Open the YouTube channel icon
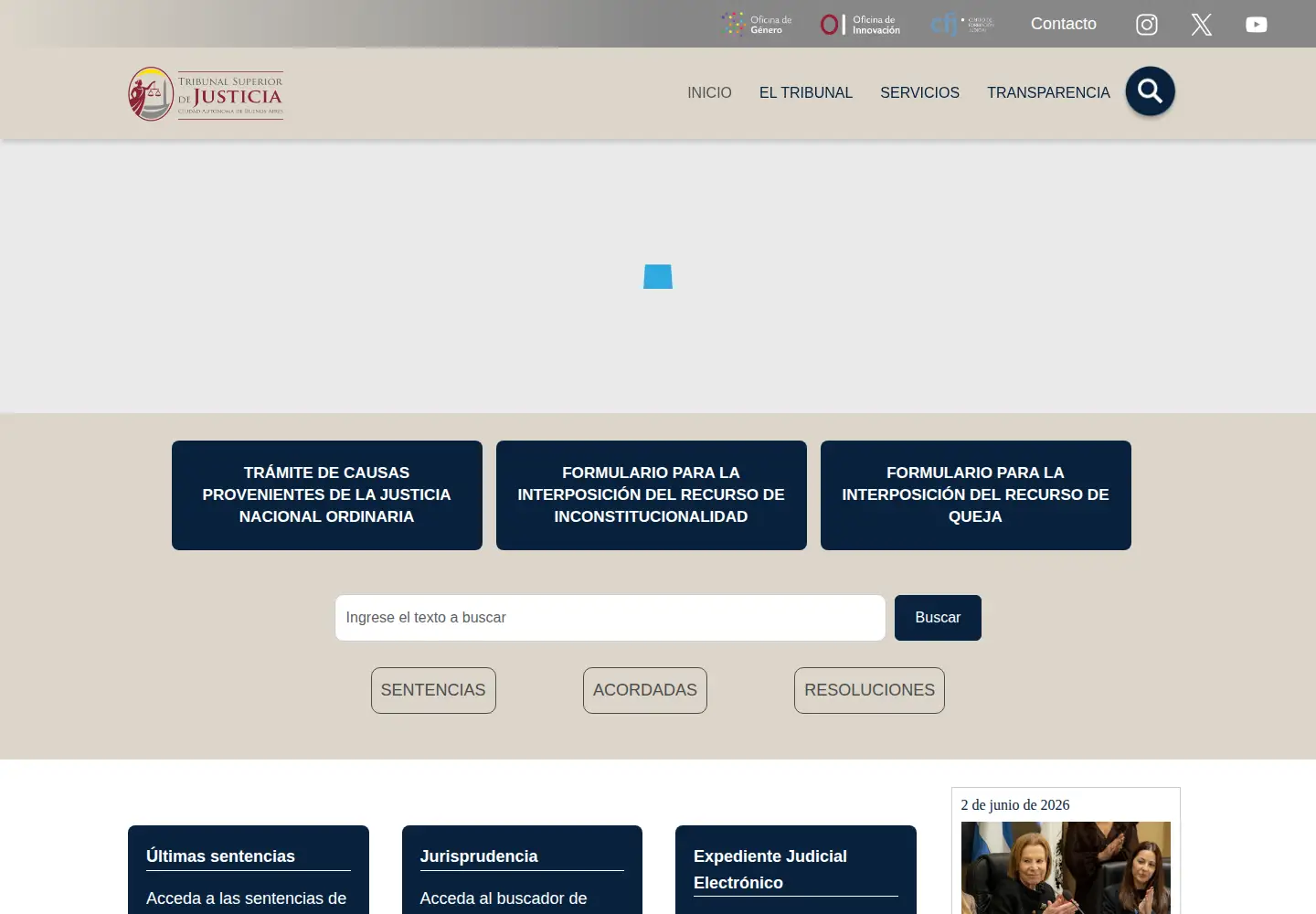 click(x=1257, y=25)
